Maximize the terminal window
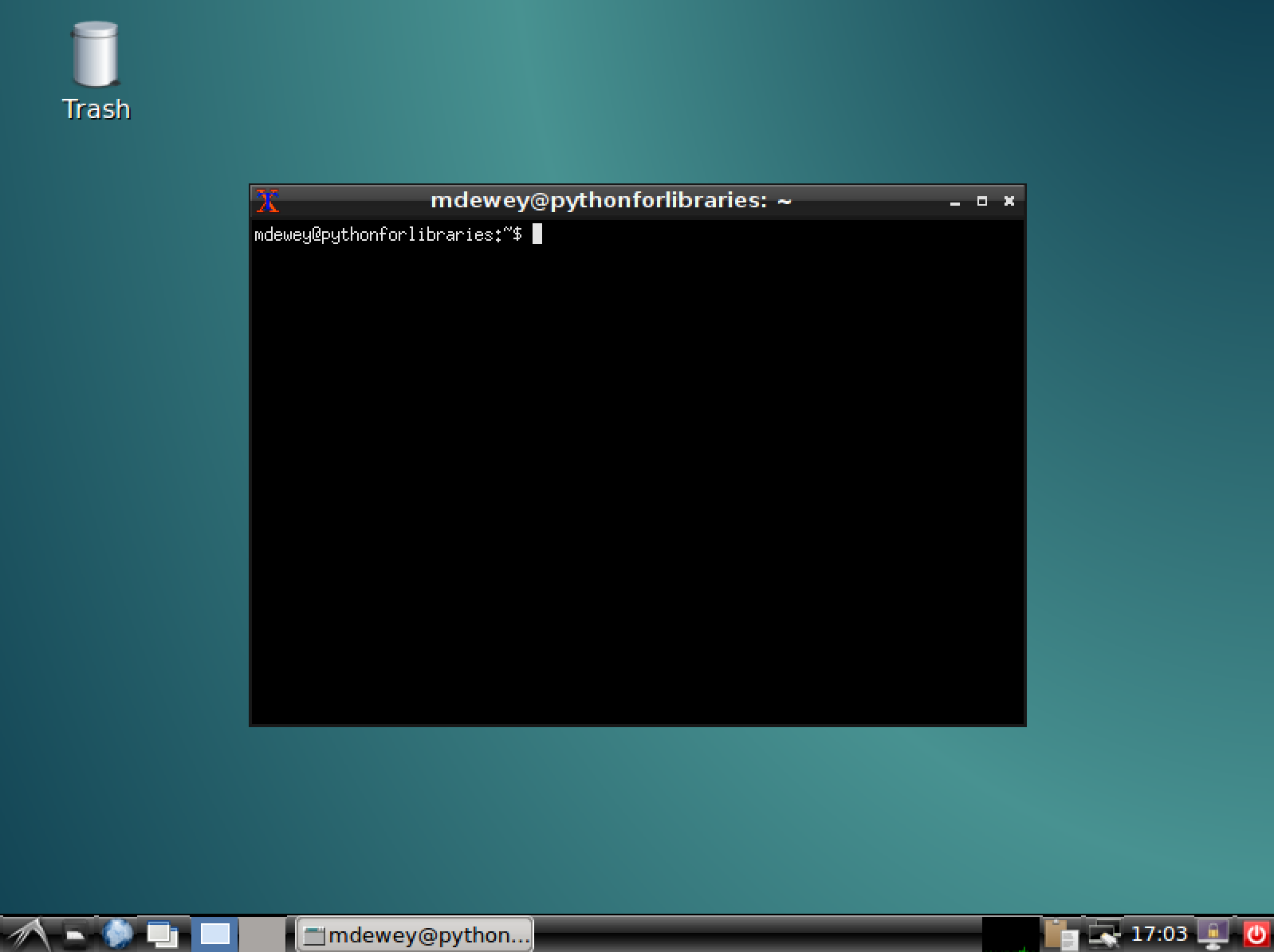The image size is (1274, 952). coord(981,202)
